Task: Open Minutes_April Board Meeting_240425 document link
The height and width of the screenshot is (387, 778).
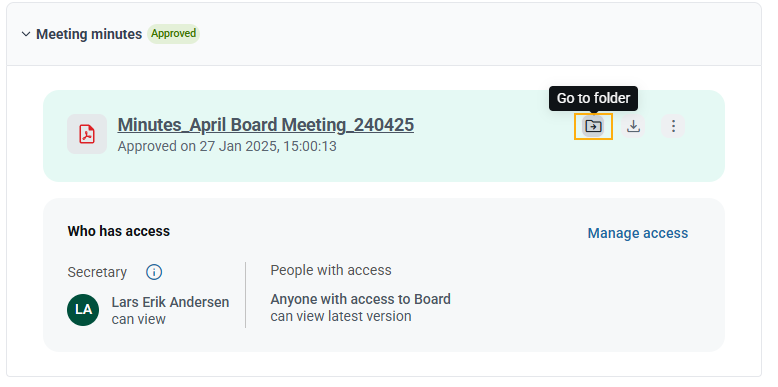Action: [265, 125]
